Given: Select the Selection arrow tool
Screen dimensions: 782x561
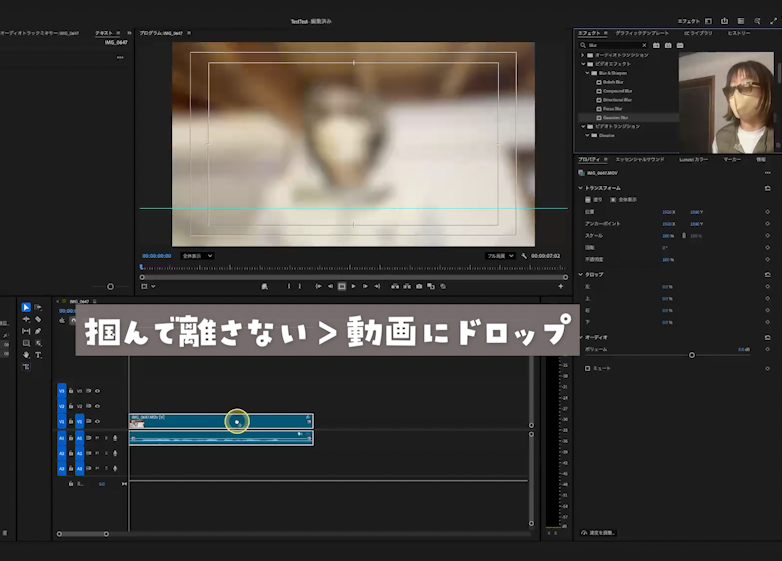Looking at the screenshot, I should pyautogui.click(x=26, y=307).
